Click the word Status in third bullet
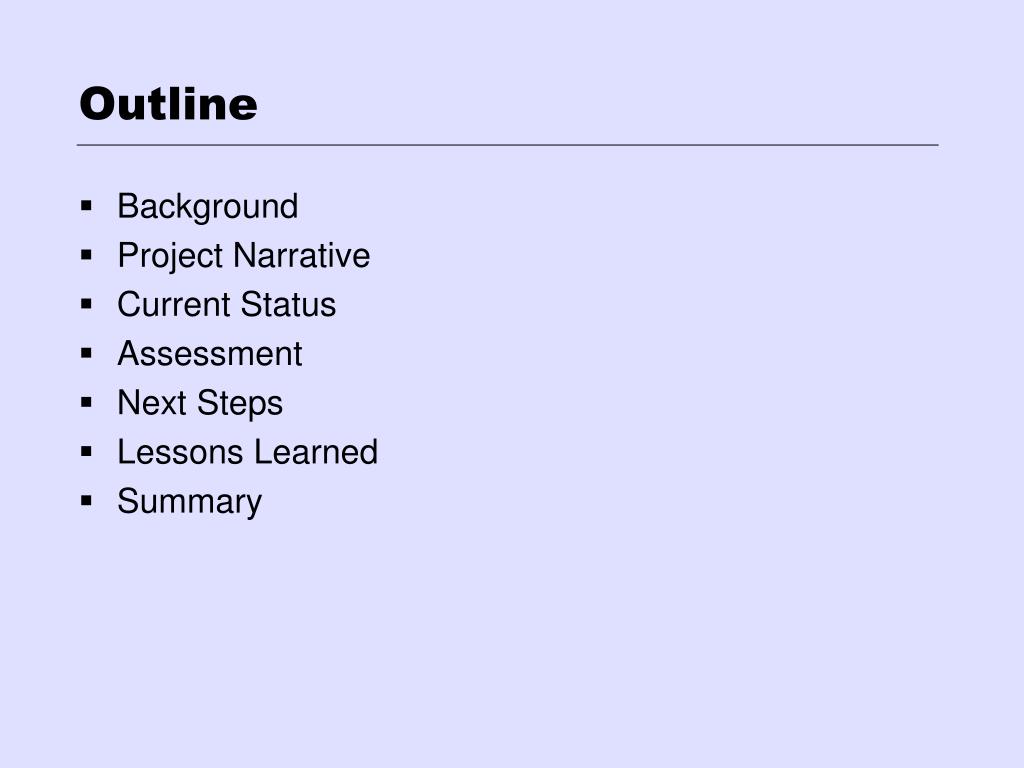1024x768 pixels. [288, 304]
